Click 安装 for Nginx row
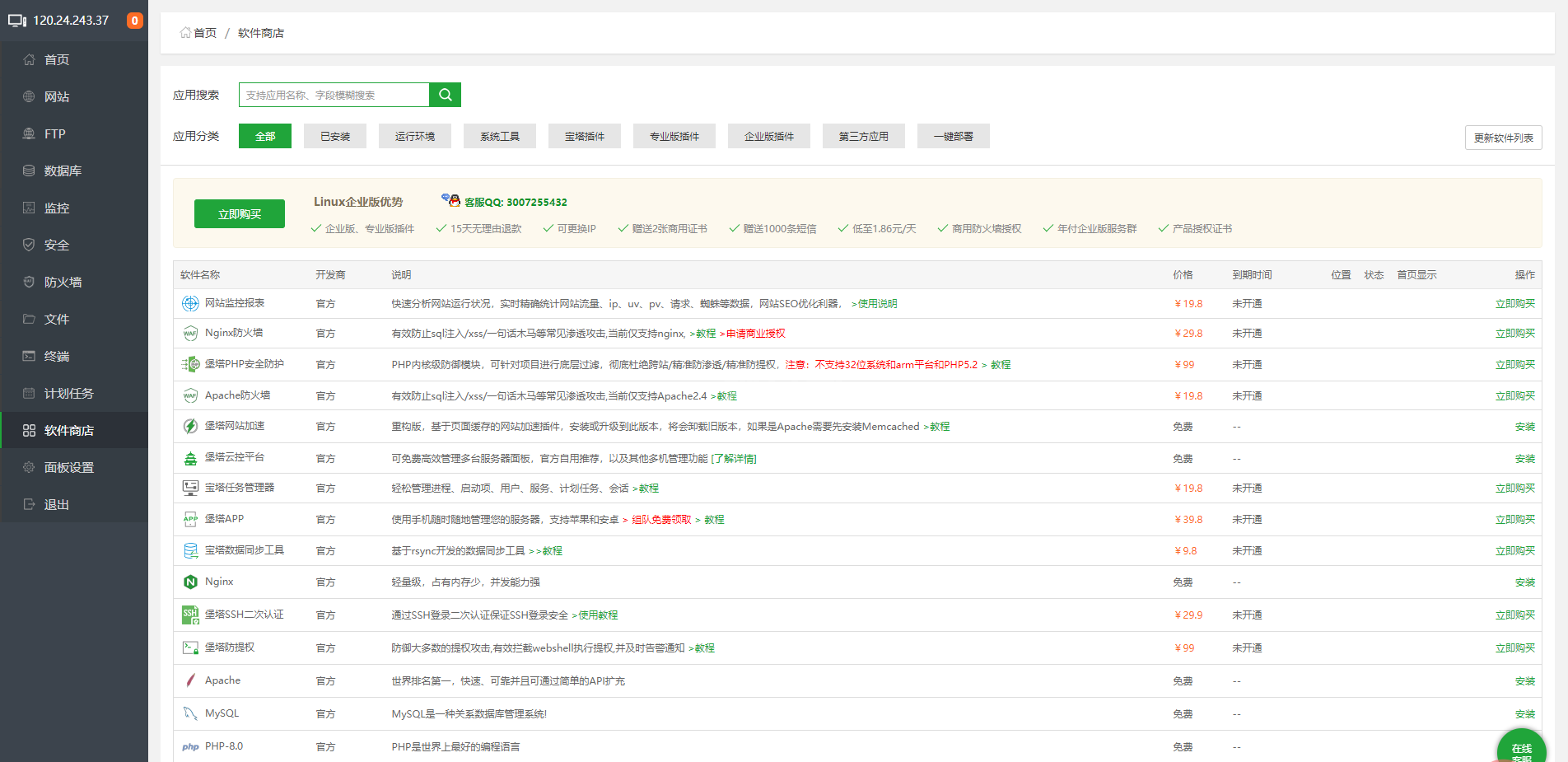 click(1525, 582)
